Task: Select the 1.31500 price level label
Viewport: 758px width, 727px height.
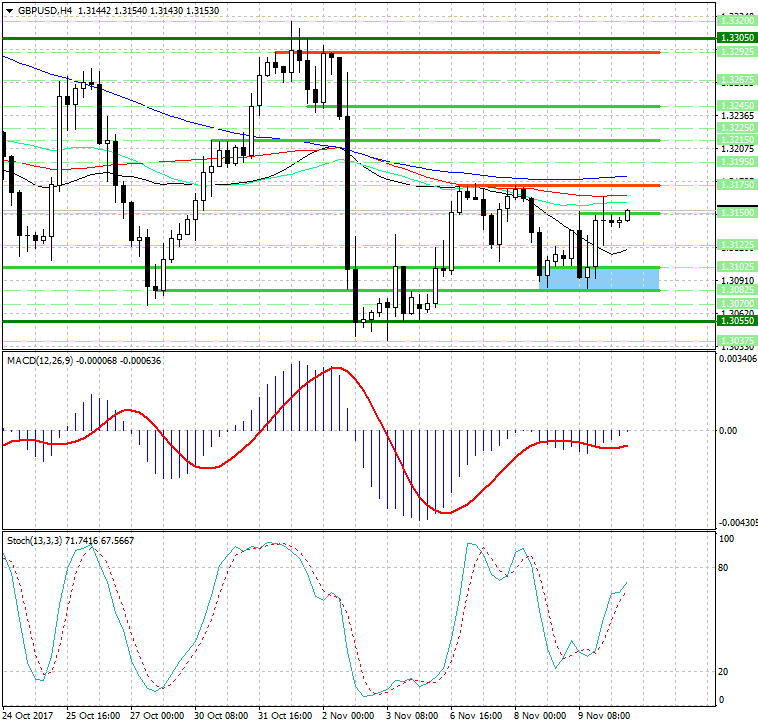Action: pos(735,213)
